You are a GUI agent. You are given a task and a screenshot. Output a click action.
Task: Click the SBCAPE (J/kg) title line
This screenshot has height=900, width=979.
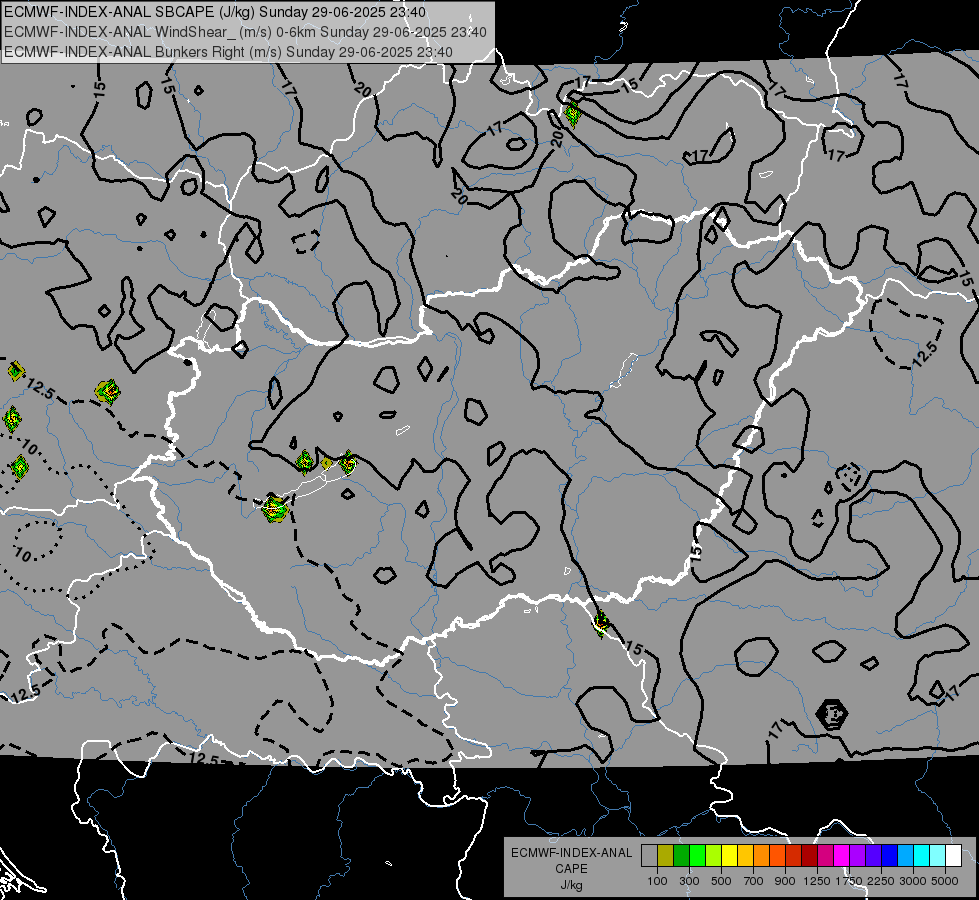pos(215,12)
